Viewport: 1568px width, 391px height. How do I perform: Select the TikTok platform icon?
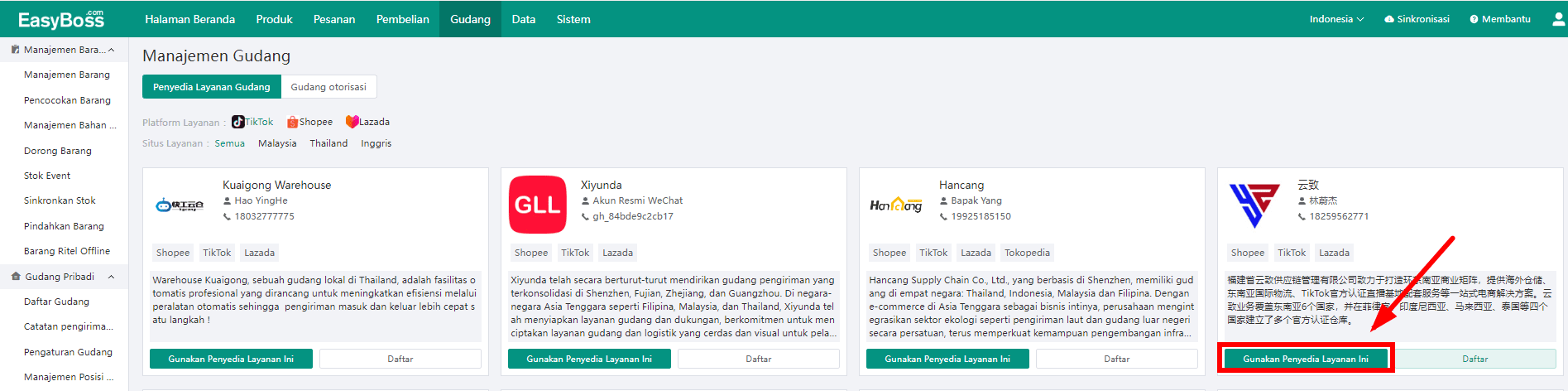pyautogui.click(x=238, y=122)
